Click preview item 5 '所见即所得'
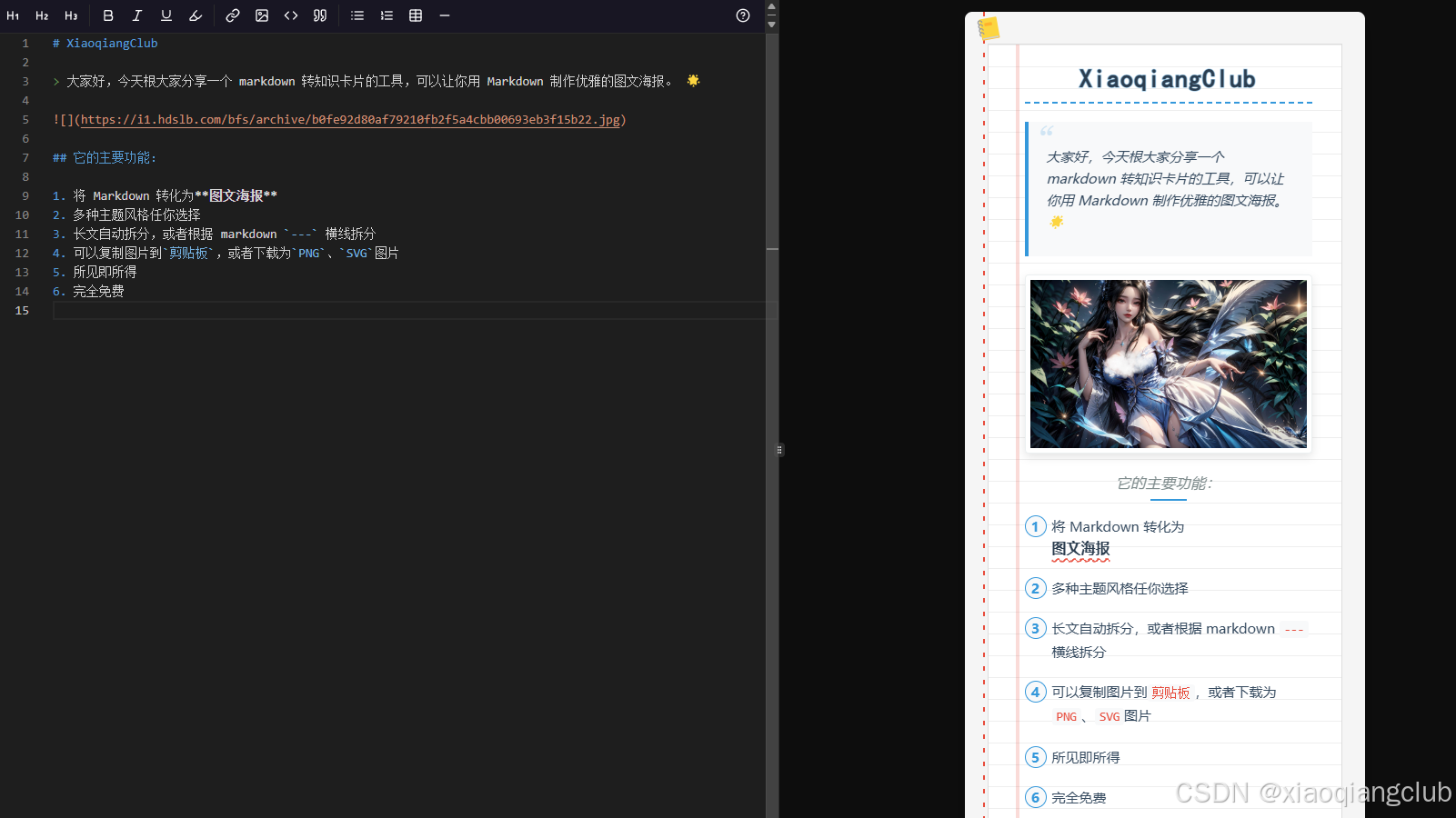This screenshot has width=1456, height=818. 1086,758
